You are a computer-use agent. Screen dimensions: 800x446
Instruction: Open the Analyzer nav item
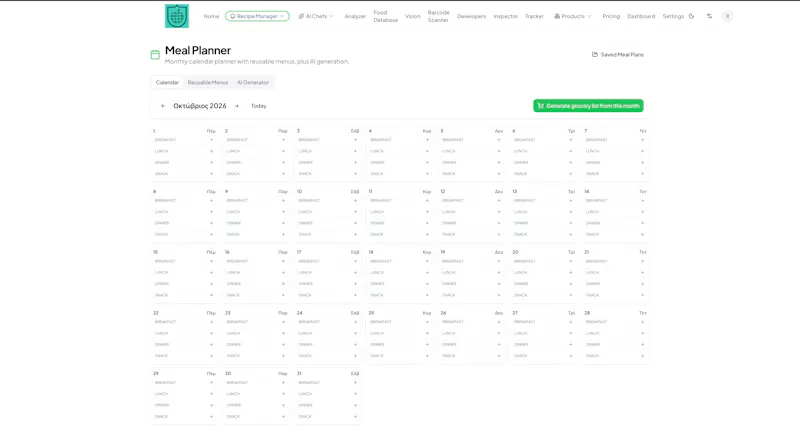pos(355,16)
